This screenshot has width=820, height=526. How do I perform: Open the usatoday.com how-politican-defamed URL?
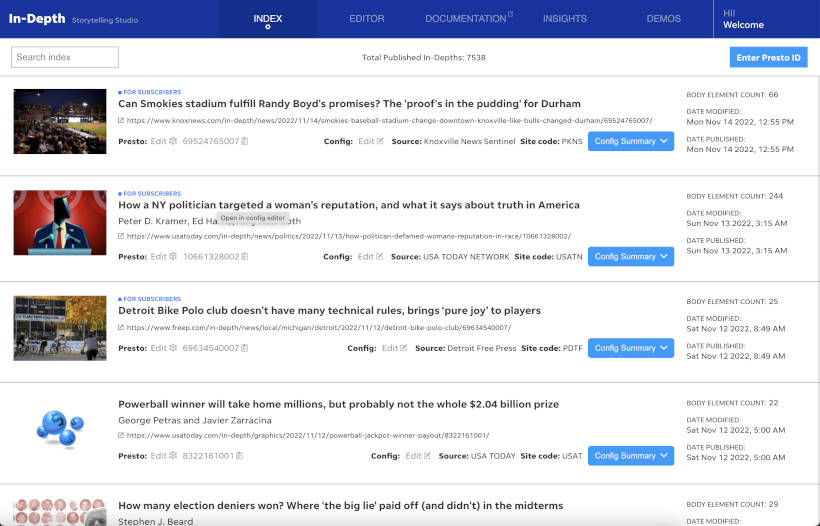[349, 236]
